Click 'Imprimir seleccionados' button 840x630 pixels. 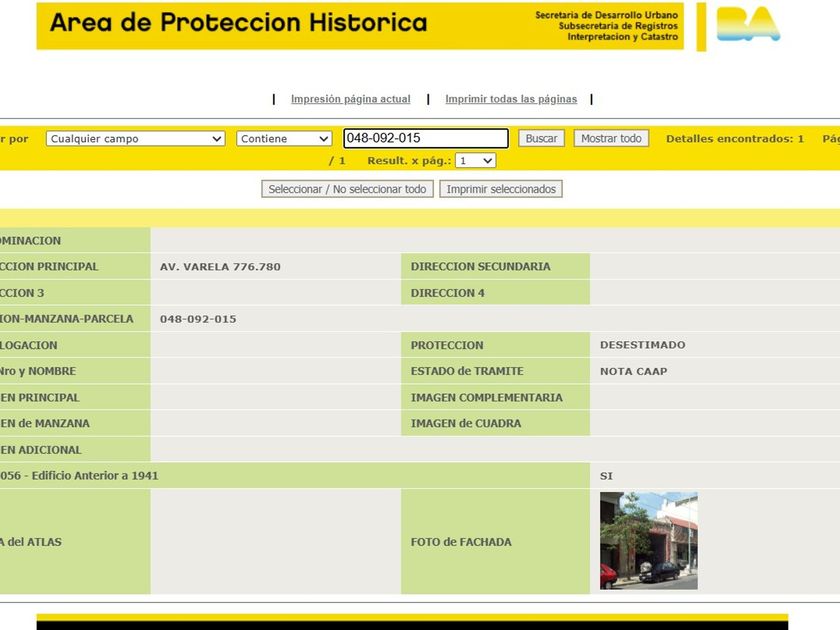click(x=501, y=189)
